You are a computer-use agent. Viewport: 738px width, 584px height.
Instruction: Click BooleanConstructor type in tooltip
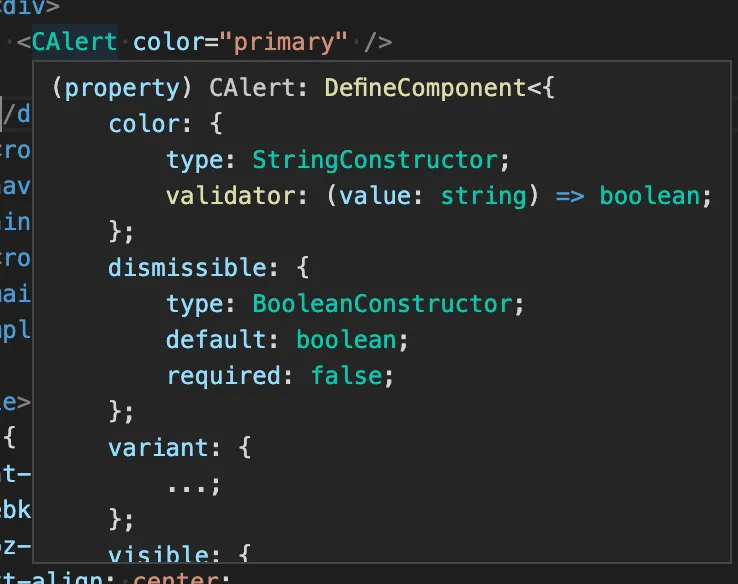click(383, 304)
